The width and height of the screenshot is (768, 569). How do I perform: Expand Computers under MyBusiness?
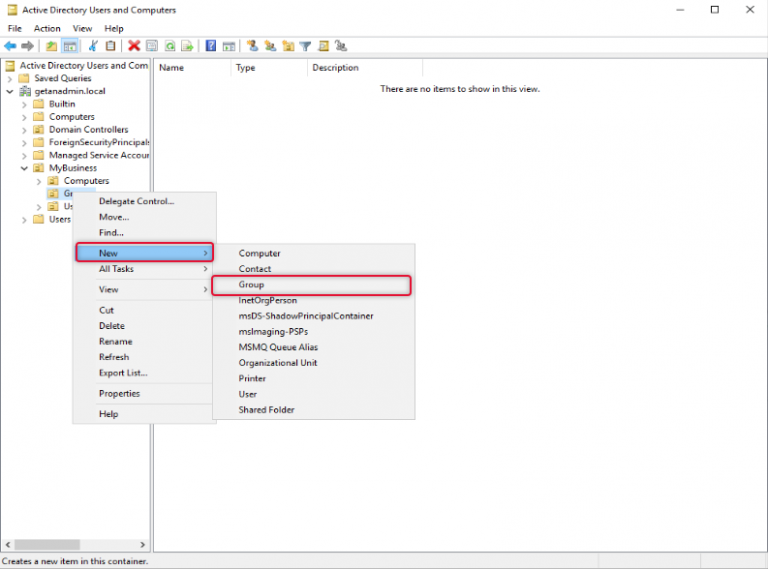pyautogui.click(x=39, y=181)
